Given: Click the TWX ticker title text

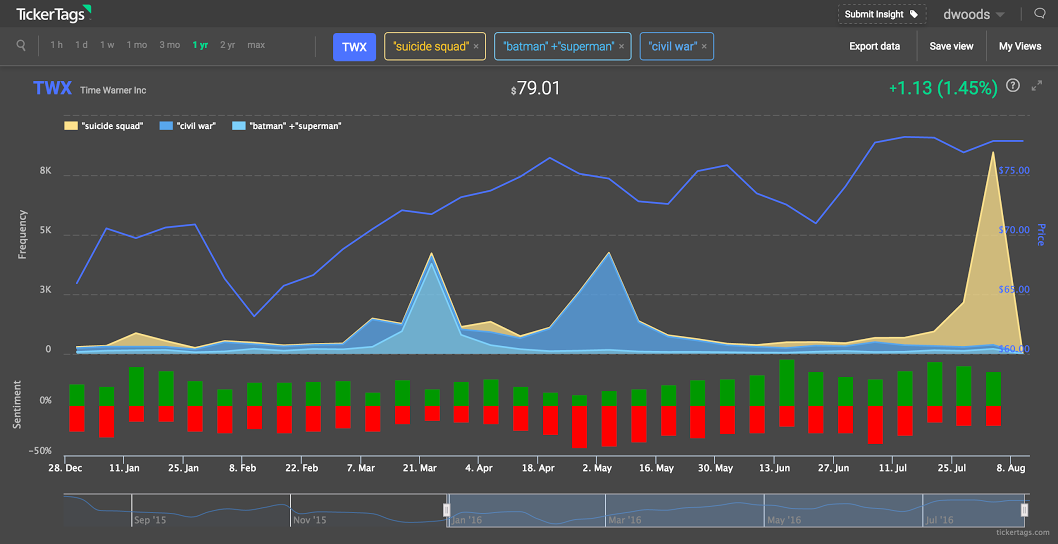Looking at the screenshot, I should pyautogui.click(x=53, y=88).
